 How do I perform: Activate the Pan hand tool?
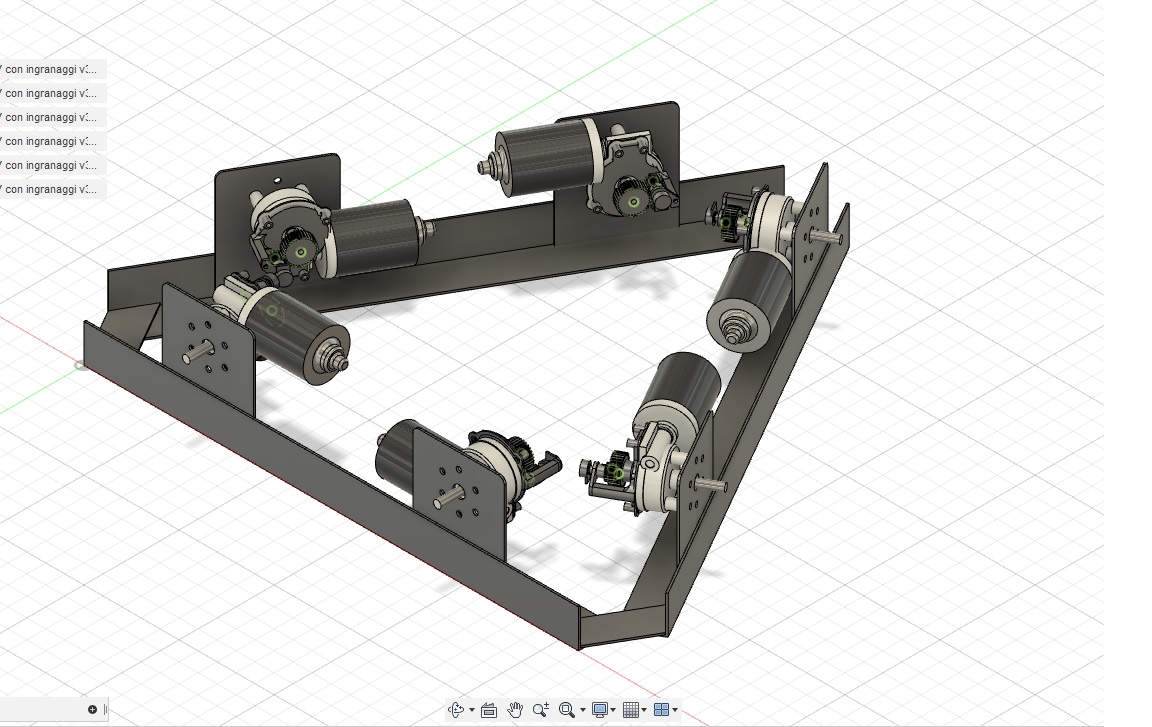pos(515,709)
